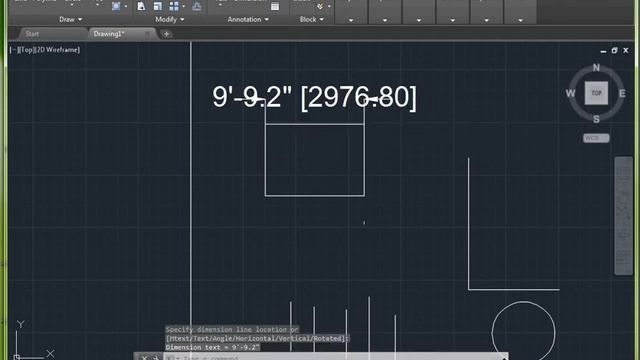Close the Drawing1* file tab

pos(147,34)
